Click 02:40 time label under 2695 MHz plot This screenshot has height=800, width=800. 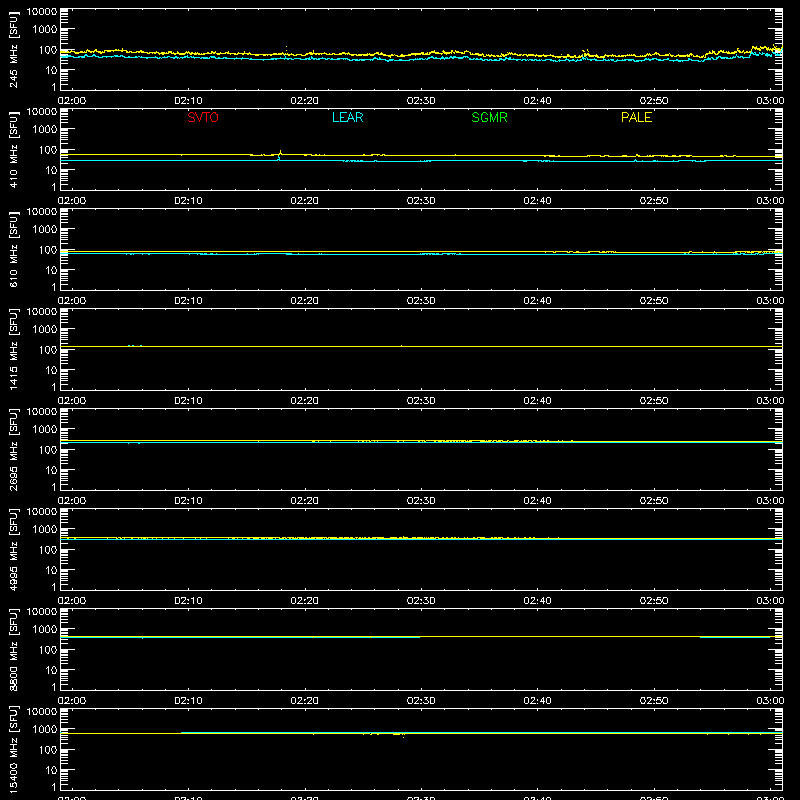(x=537, y=501)
